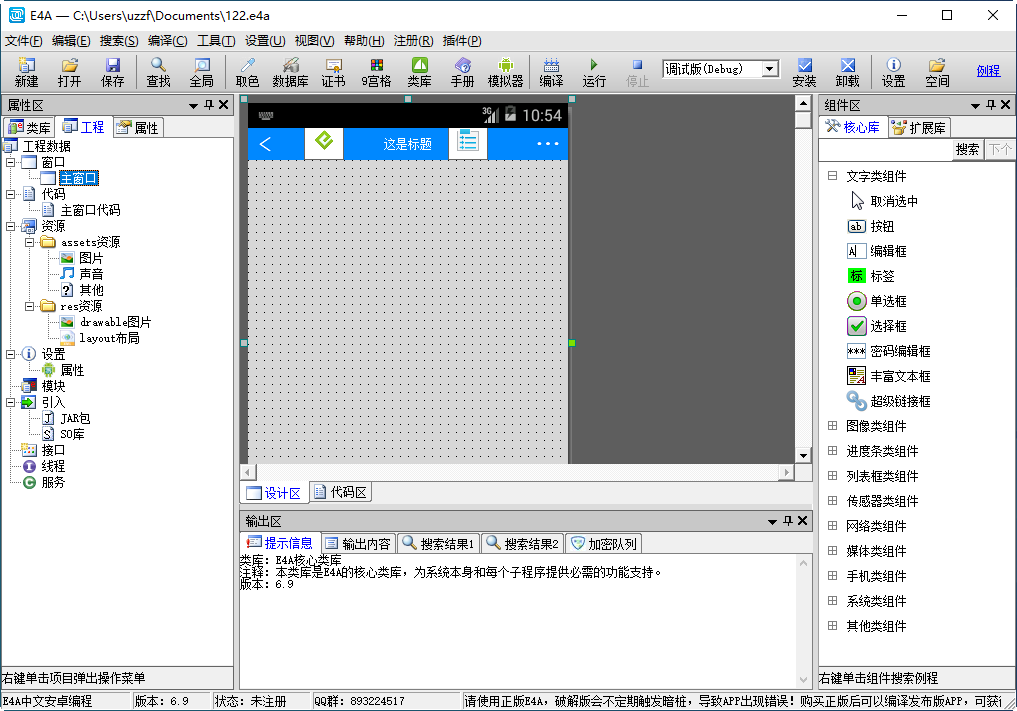Select the 丰富文本框 component

pyautogui.click(x=889, y=376)
